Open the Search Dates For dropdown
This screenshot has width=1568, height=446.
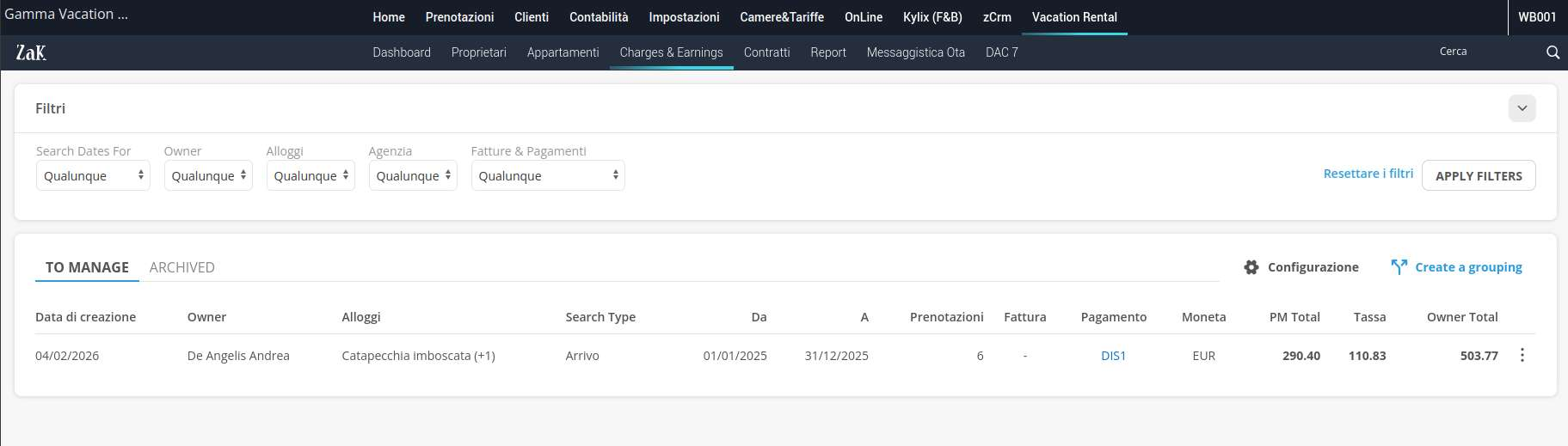tap(93, 176)
